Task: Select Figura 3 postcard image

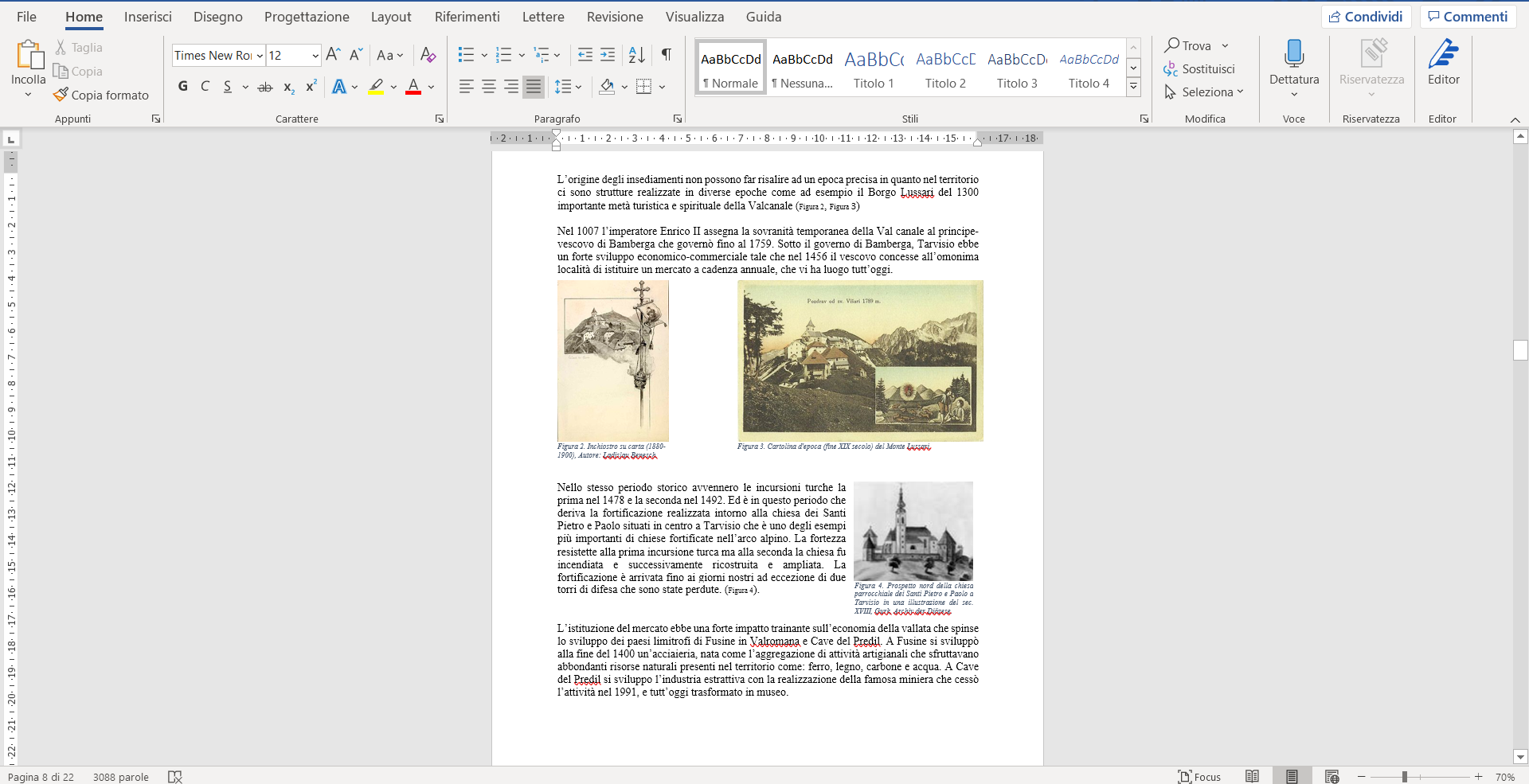Action: coord(860,361)
